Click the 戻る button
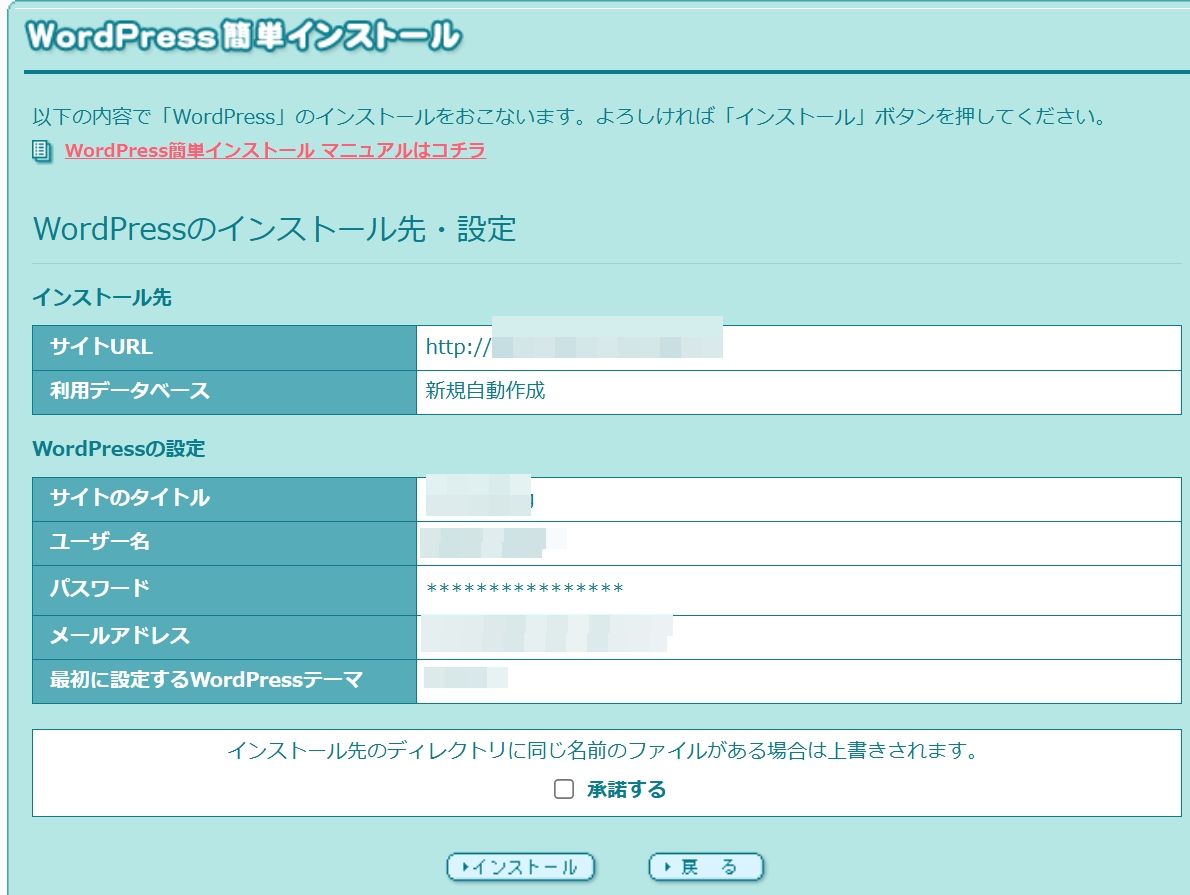The image size is (1190, 895). point(706,867)
